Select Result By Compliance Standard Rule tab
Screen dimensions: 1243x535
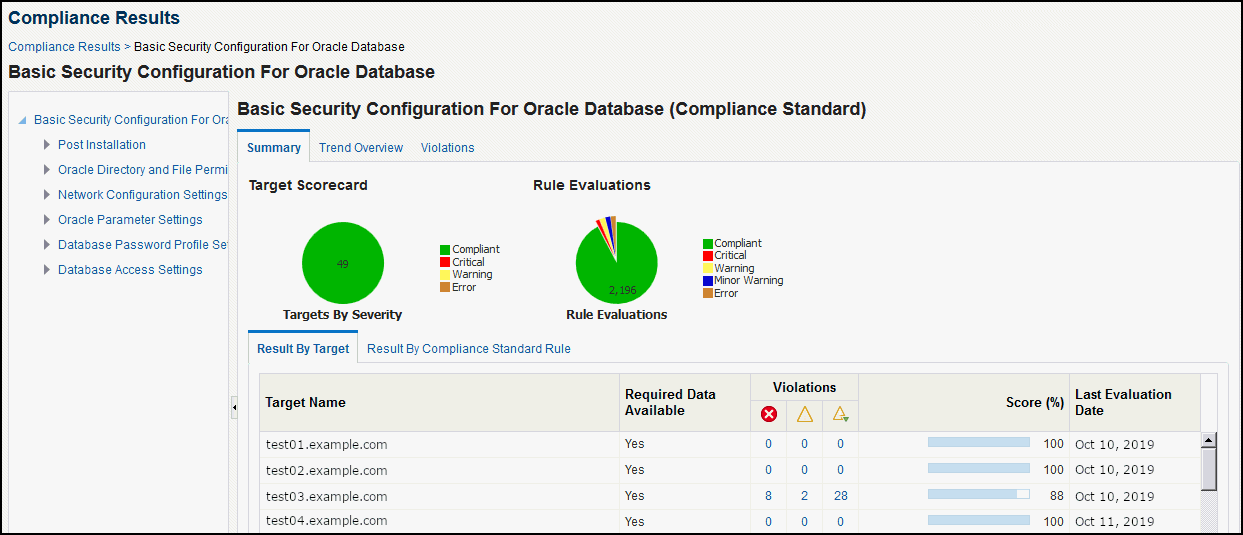(469, 349)
